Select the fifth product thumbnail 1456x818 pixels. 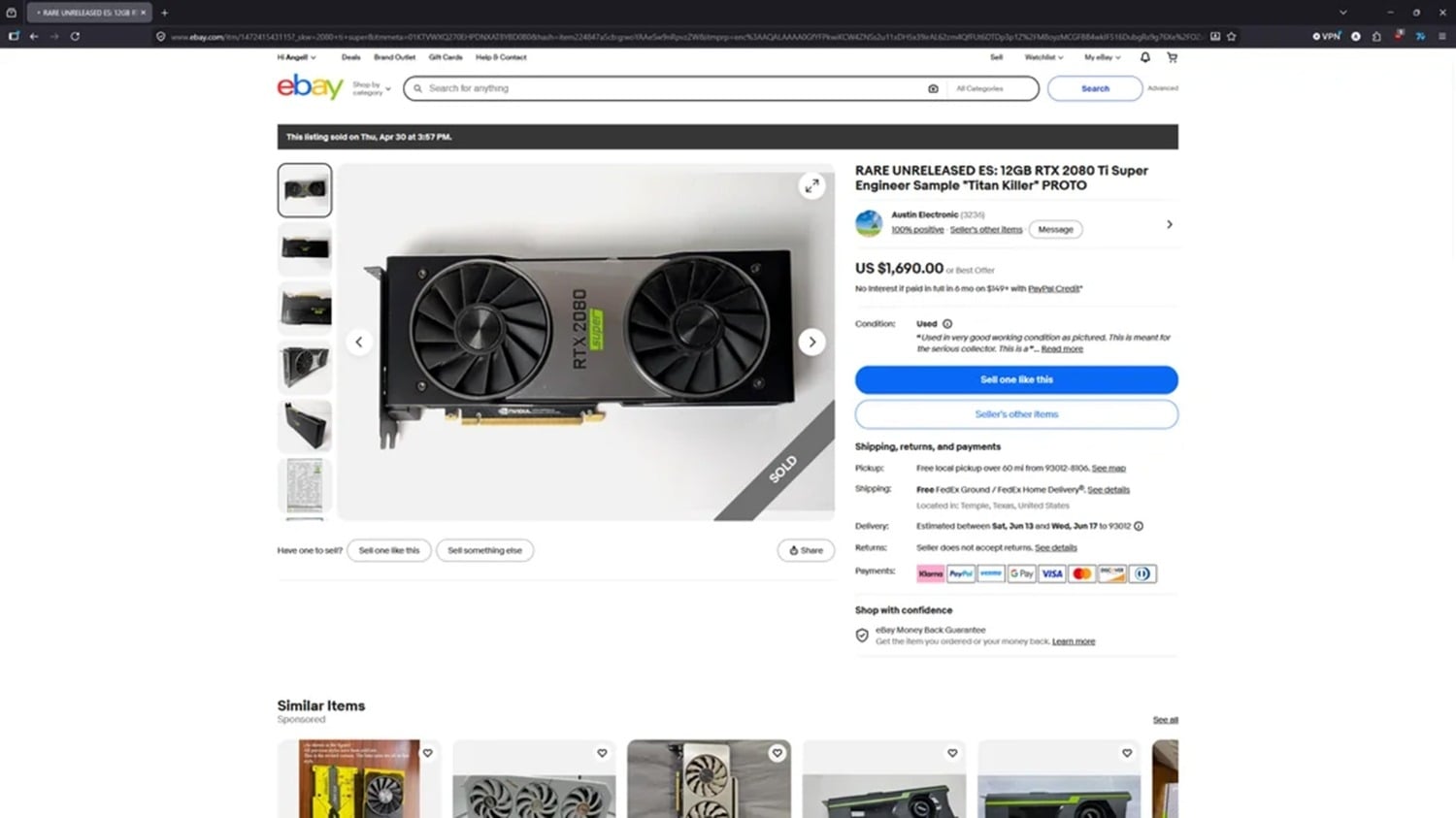[x=305, y=426]
